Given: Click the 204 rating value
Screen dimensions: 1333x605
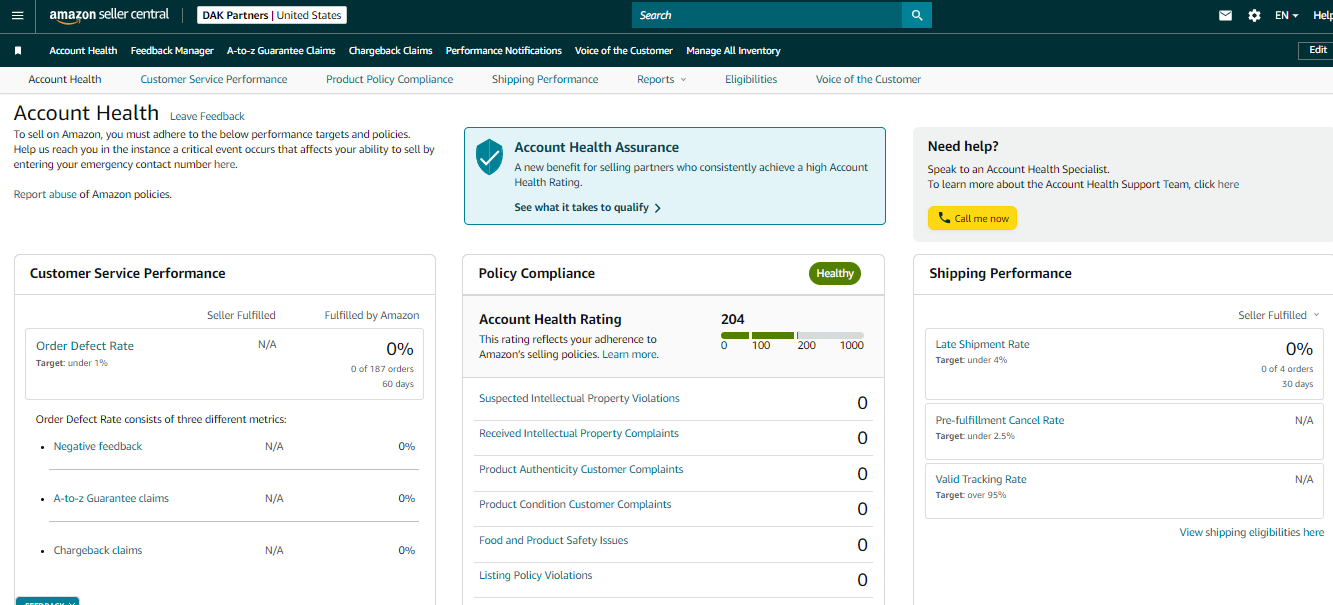Looking at the screenshot, I should pyautogui.click(x=733, y=319).
